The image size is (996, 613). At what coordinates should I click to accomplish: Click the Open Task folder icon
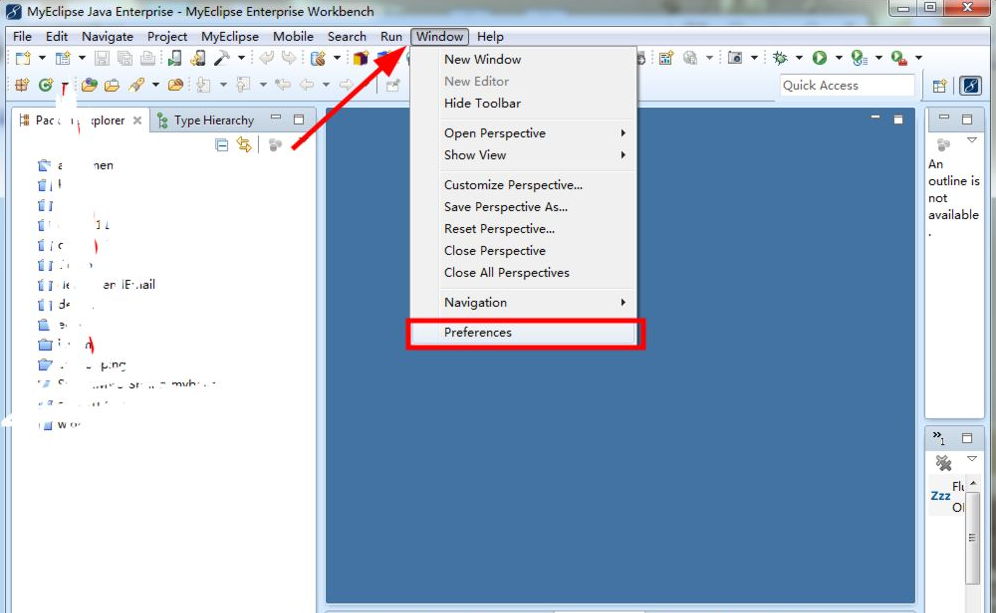tap(112, 84)
